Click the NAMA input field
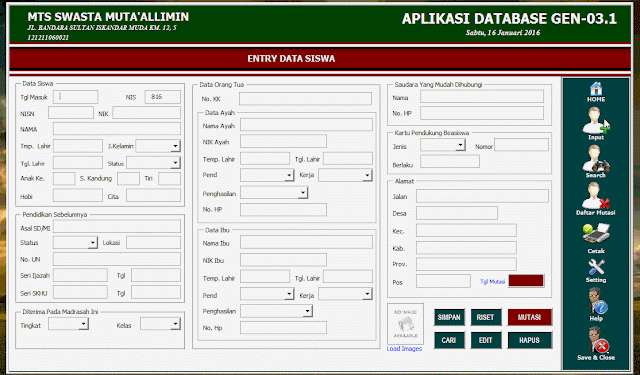The image size is (640, 375). point(117,129)
